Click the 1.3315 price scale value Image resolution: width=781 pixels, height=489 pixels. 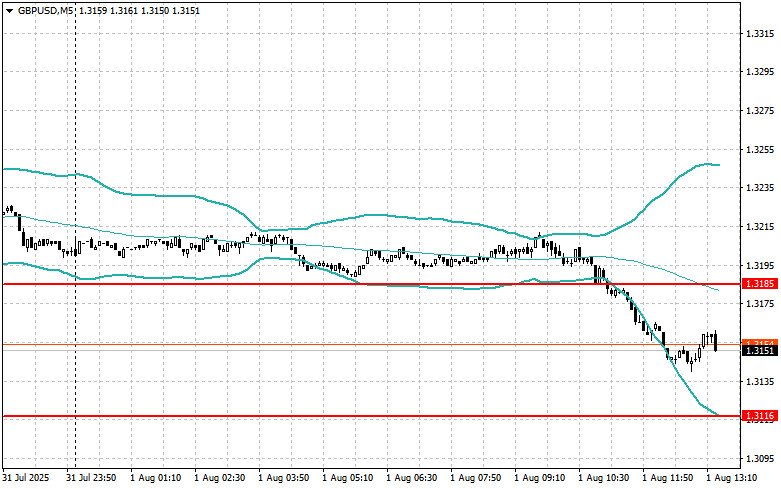point(761,34)
